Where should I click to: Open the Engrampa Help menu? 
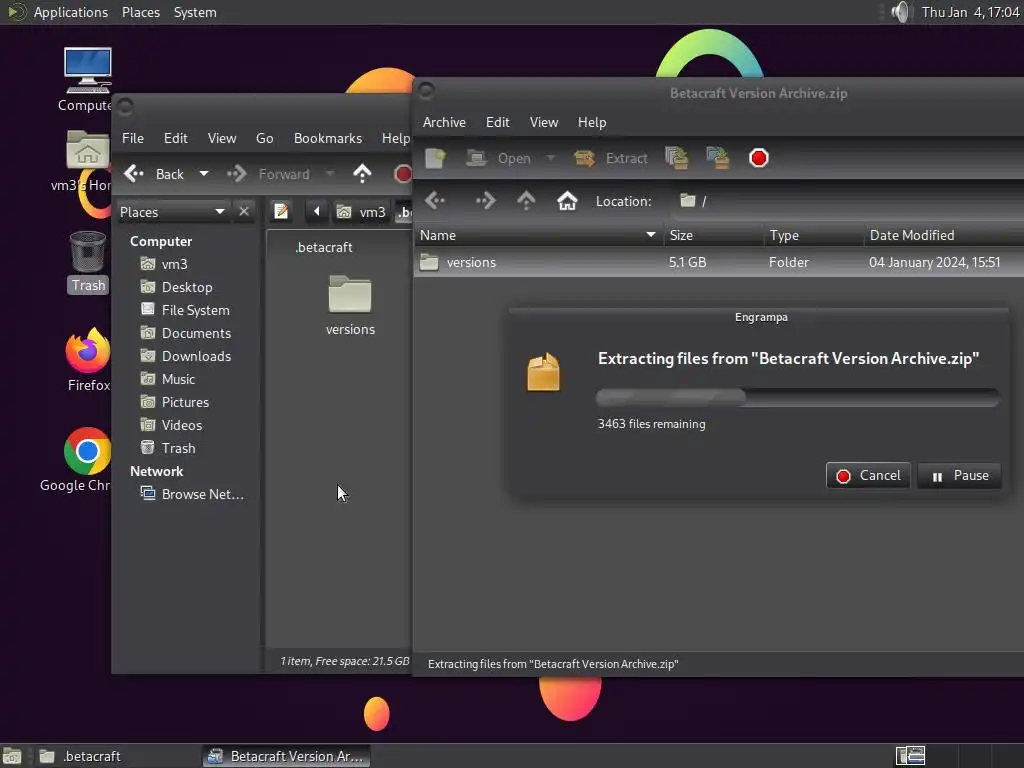coord(592,122)
